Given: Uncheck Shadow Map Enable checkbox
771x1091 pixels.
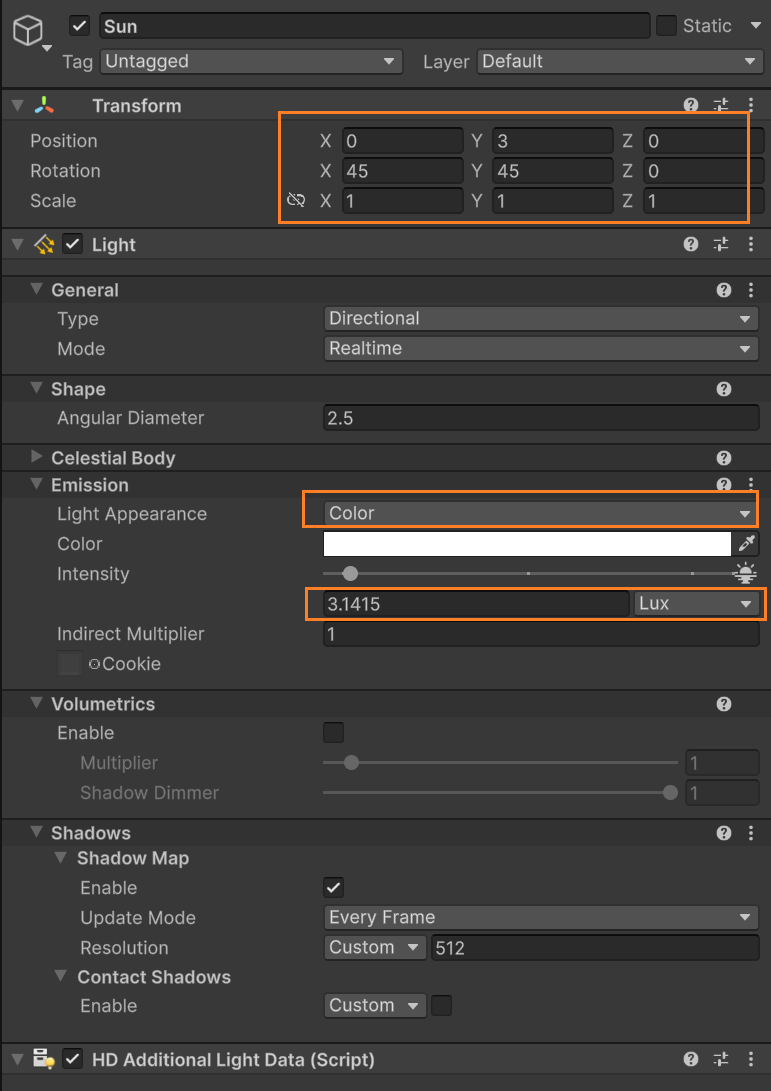Looking at the screenshot, I should pos(334,887).
